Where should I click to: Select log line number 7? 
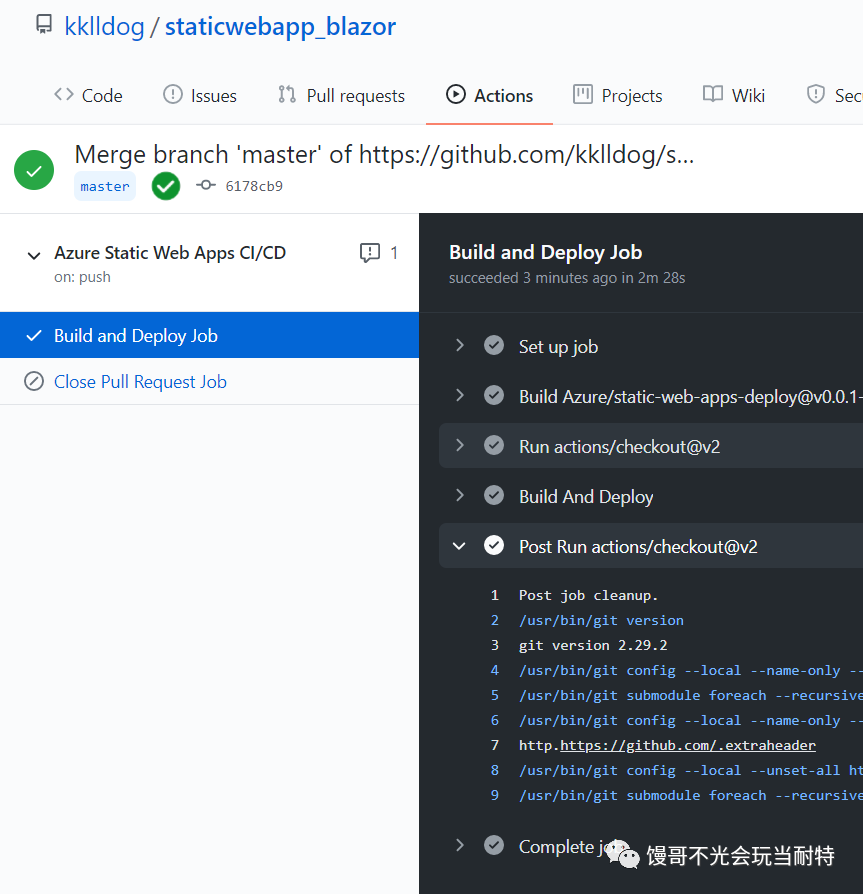click(x=495, y=745)
